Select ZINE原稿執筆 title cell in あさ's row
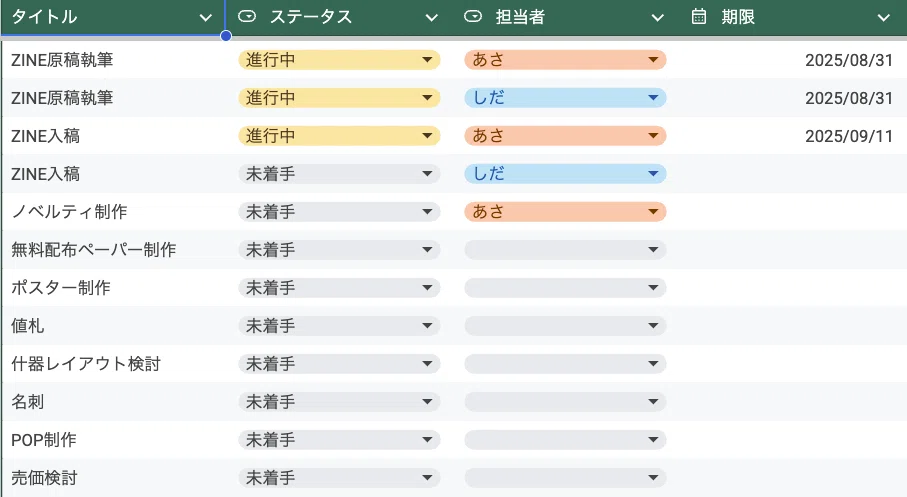Image resolution: width=907 pixels, height=497 pixels. (x=113, y=60)
